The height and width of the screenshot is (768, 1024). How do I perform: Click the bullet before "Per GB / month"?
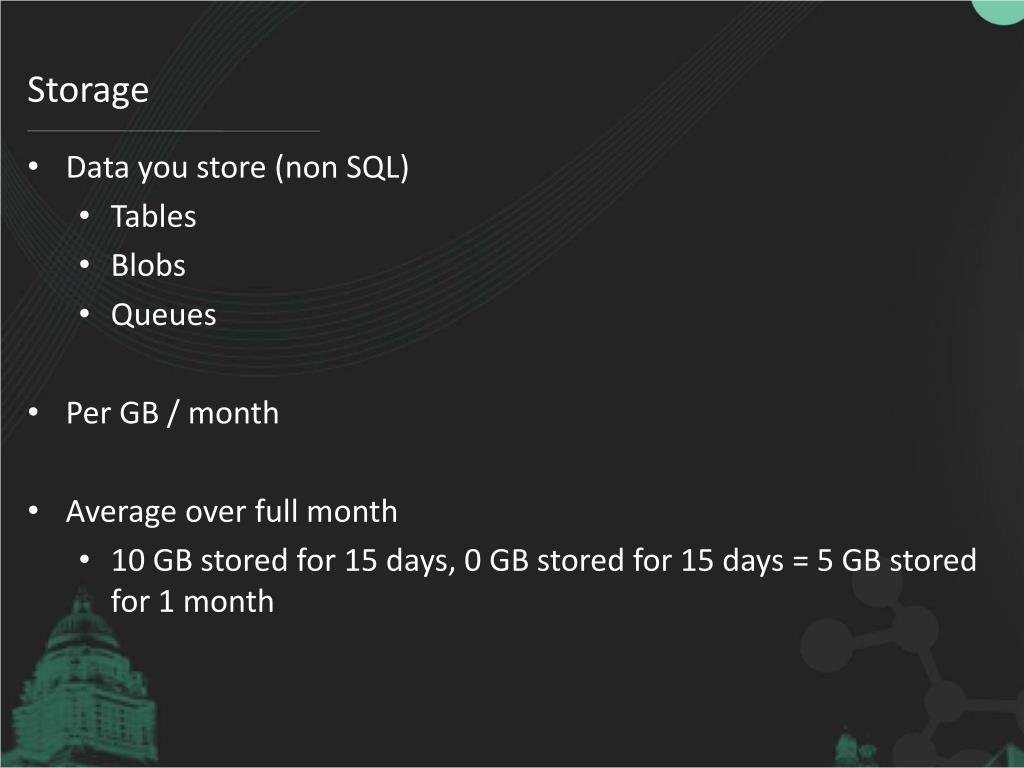coord(34,413)
